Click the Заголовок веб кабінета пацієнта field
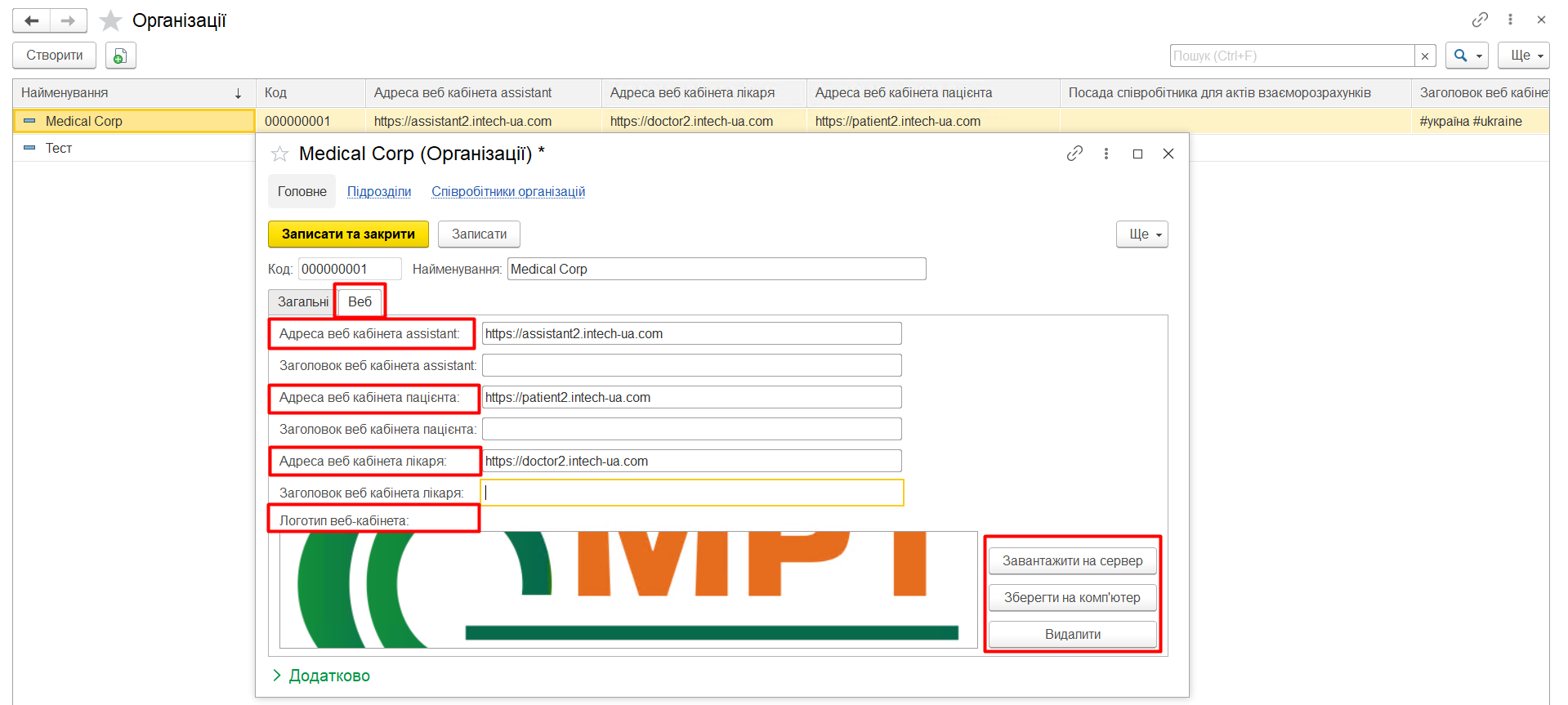1568x705 pixels. click(x=691, y=429)
